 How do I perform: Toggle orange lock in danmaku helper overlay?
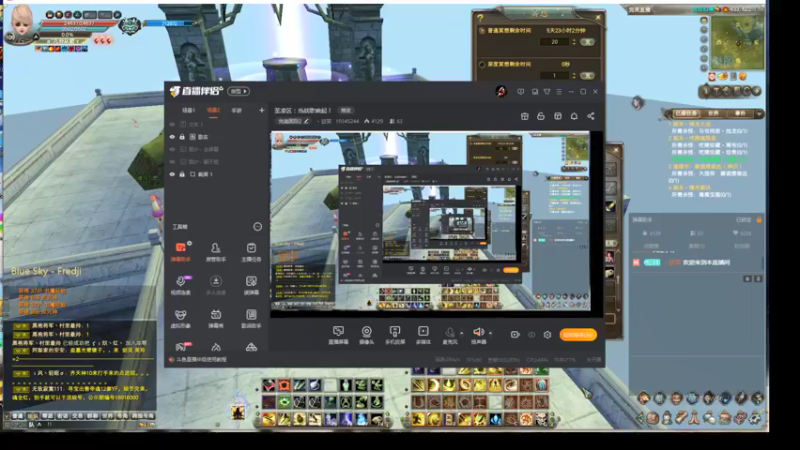tap(759, 219)
